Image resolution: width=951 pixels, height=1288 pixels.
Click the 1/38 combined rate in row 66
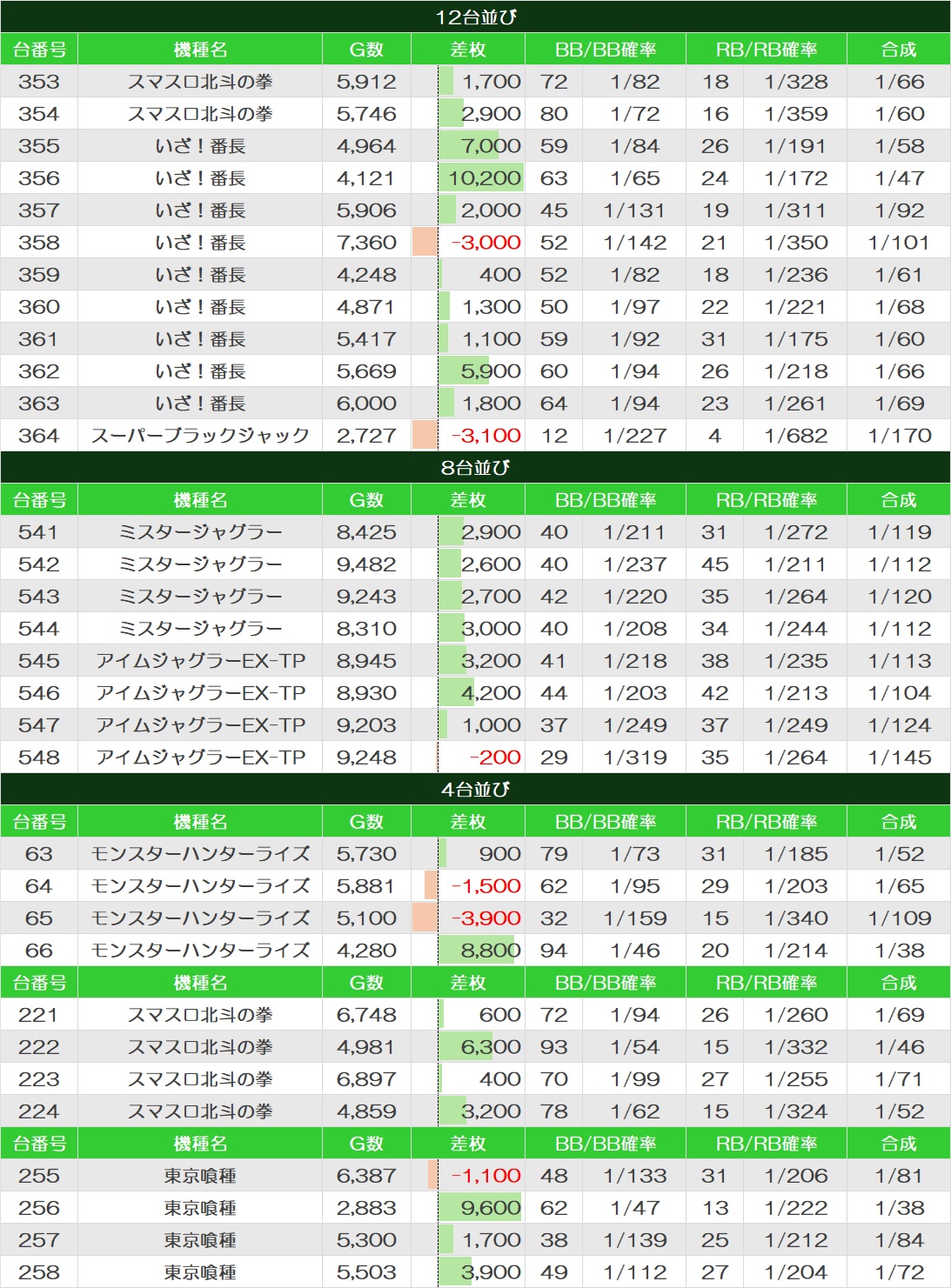point(900,951)
